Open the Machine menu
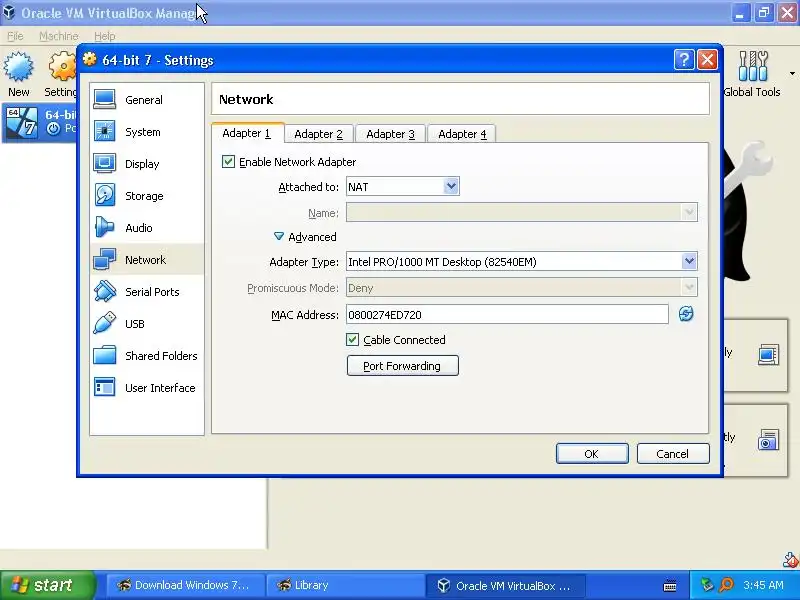This screenshot has height=600, width=800. click(59, 36)
